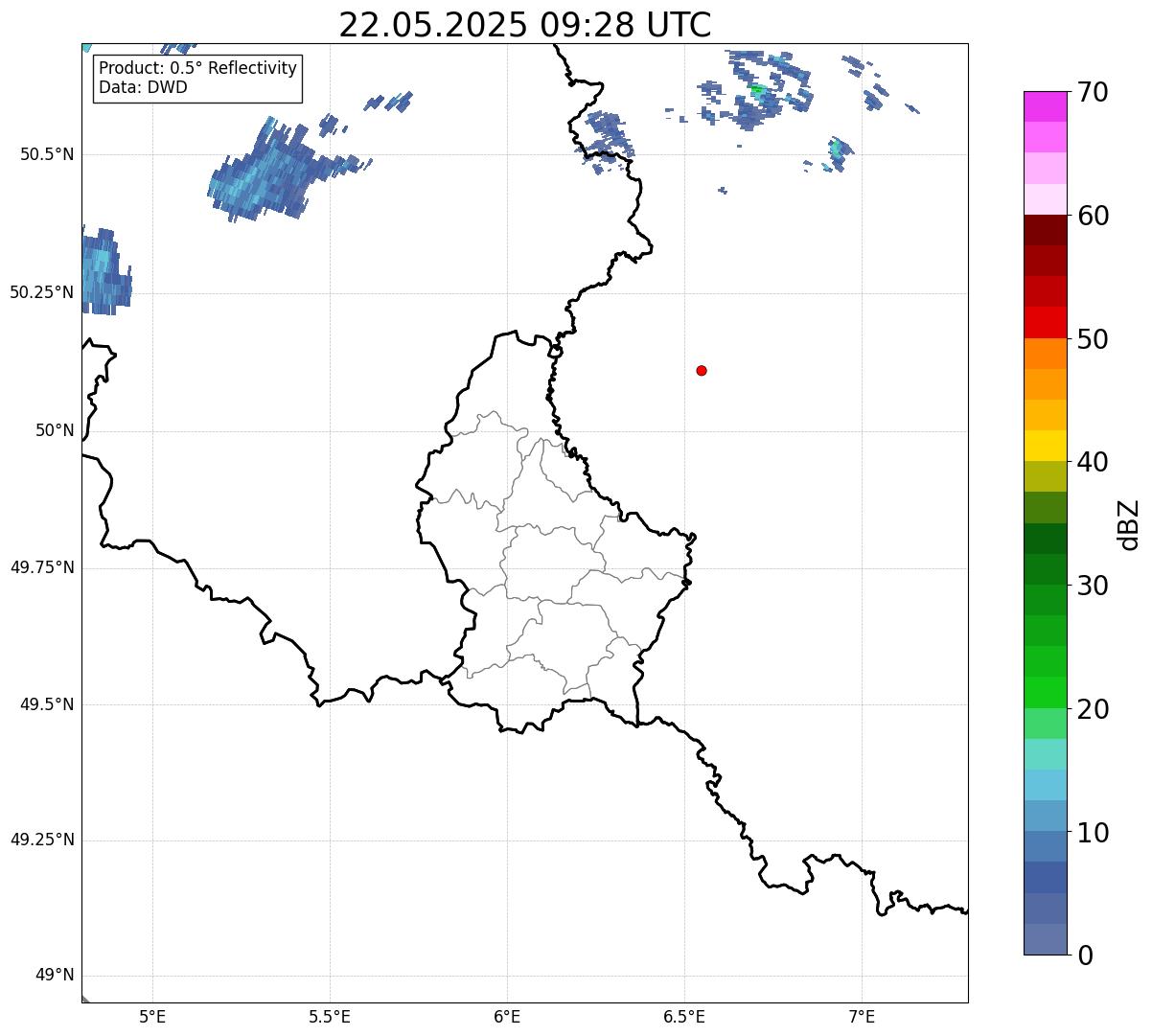Click the '49°N' latitude label
Viewport: 1152px width, 1036px height.
55,977
